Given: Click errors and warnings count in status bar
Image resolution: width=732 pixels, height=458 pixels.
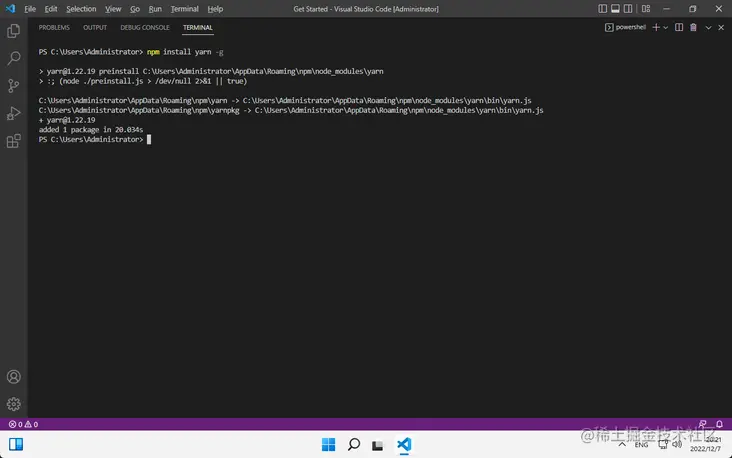Looking at the screenshot, I should tap(23, 424).
